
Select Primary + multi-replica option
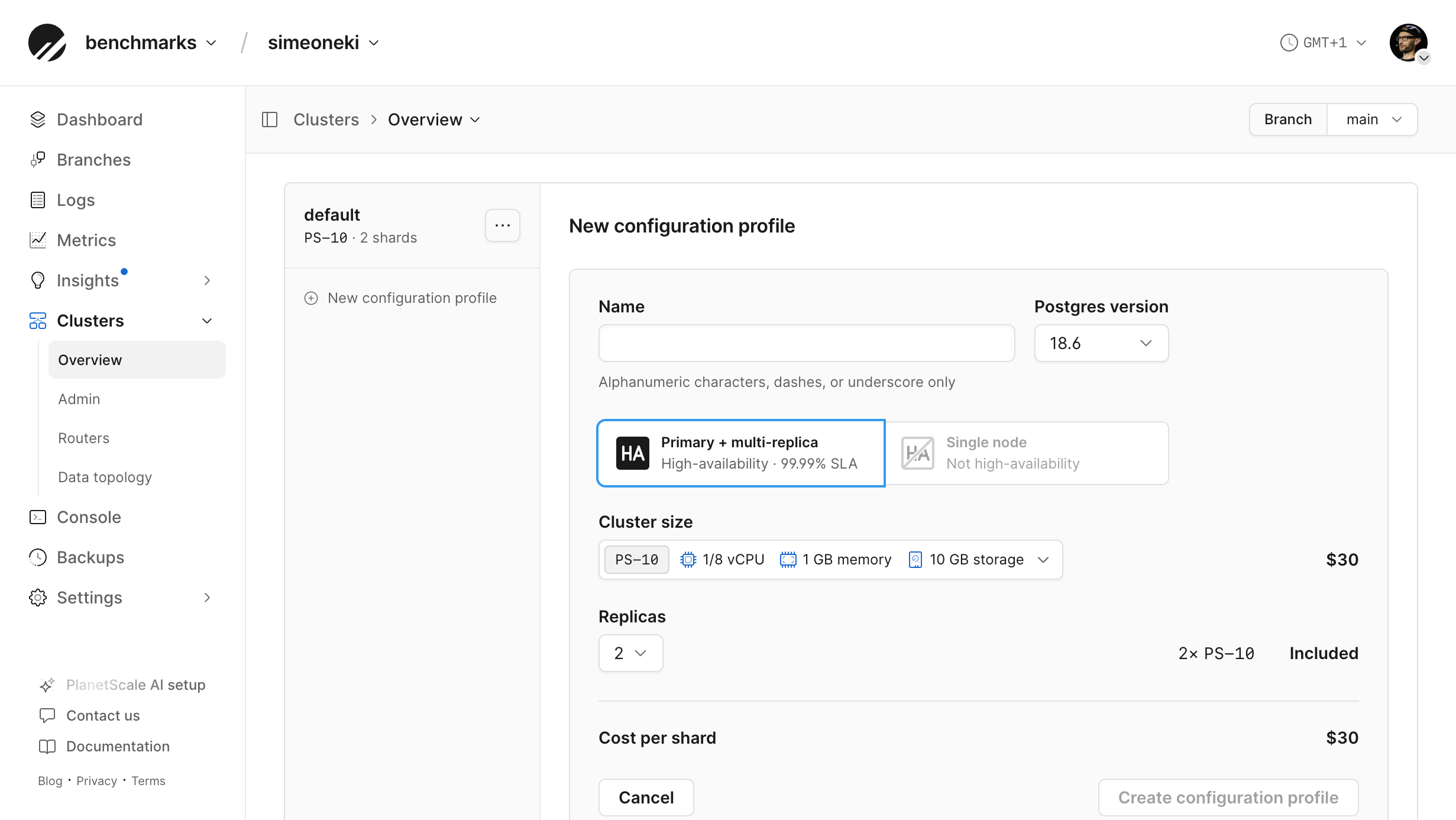click(741, 453)
